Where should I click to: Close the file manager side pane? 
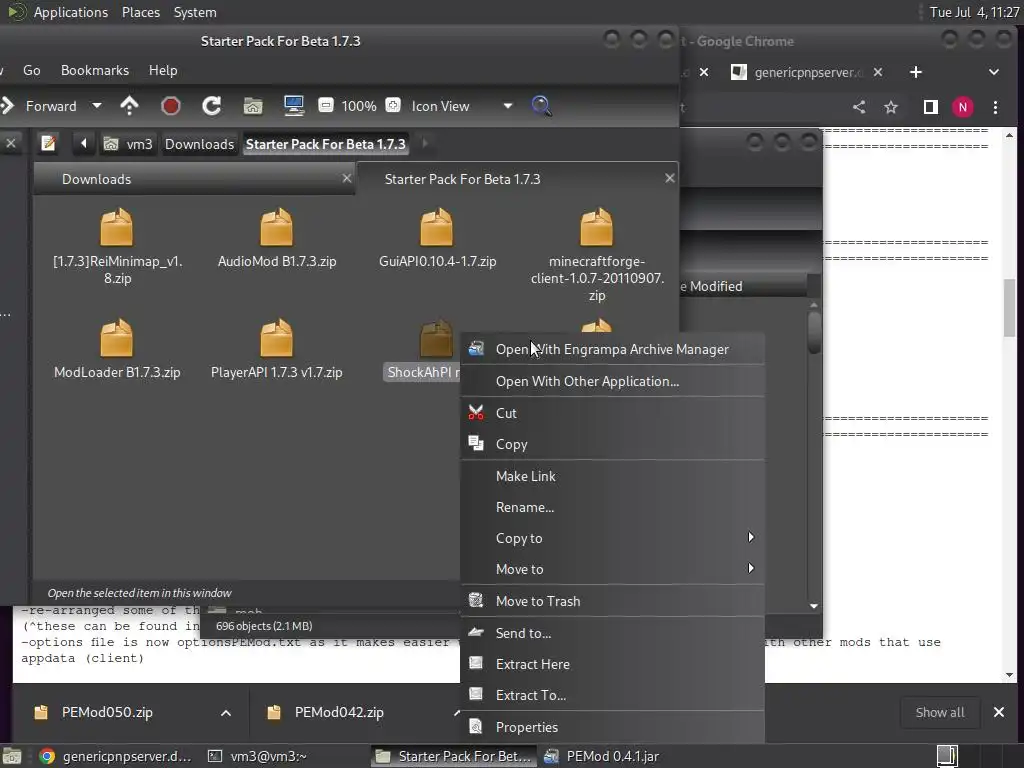[11, 143]
